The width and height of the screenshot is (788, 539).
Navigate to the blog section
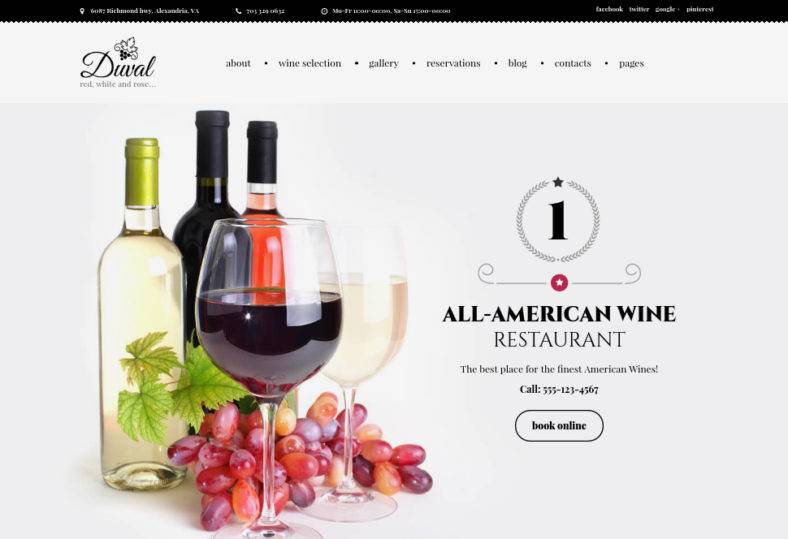tap(517, 63)
